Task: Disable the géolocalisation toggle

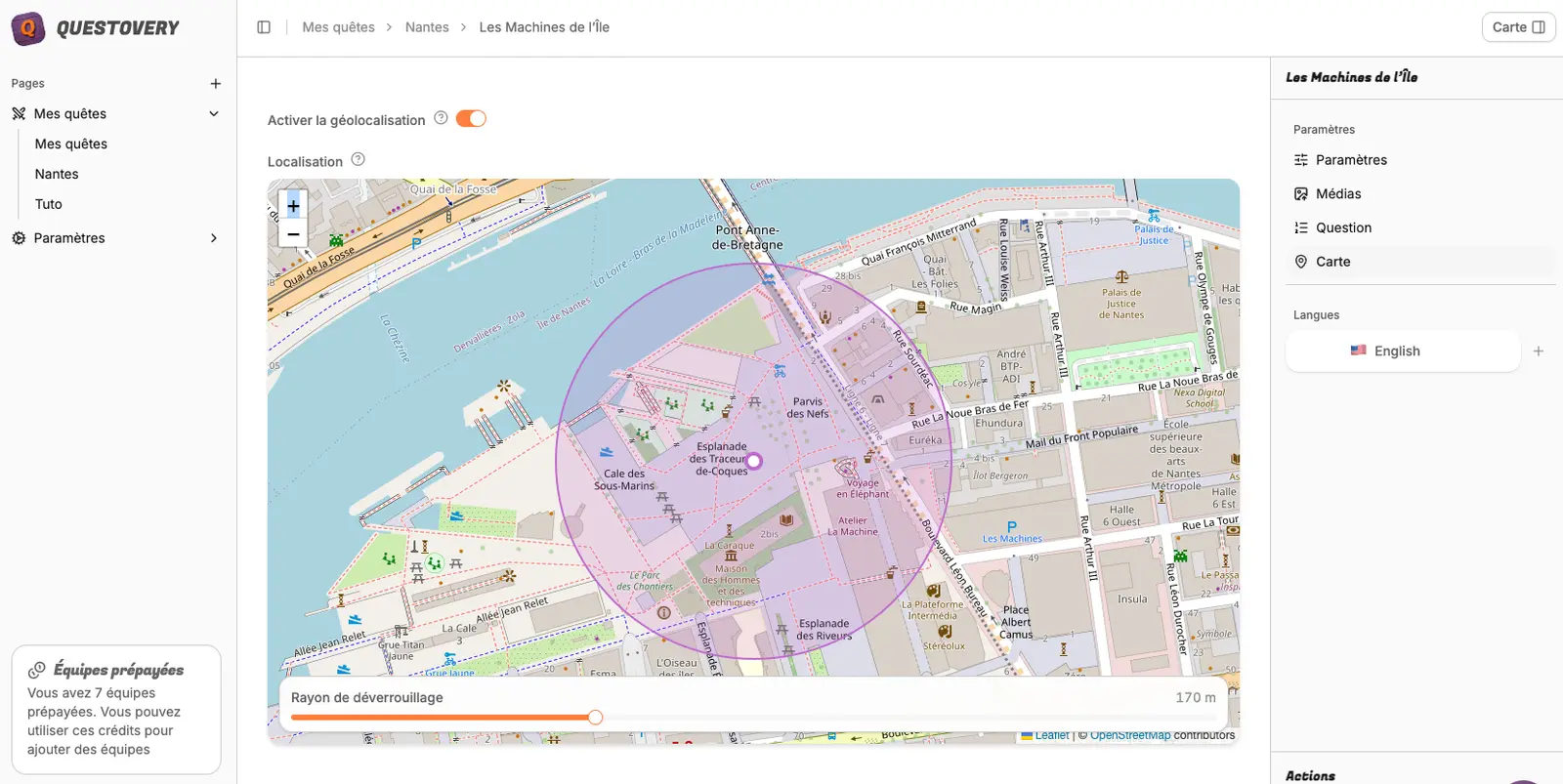Action: coord(471,119)
